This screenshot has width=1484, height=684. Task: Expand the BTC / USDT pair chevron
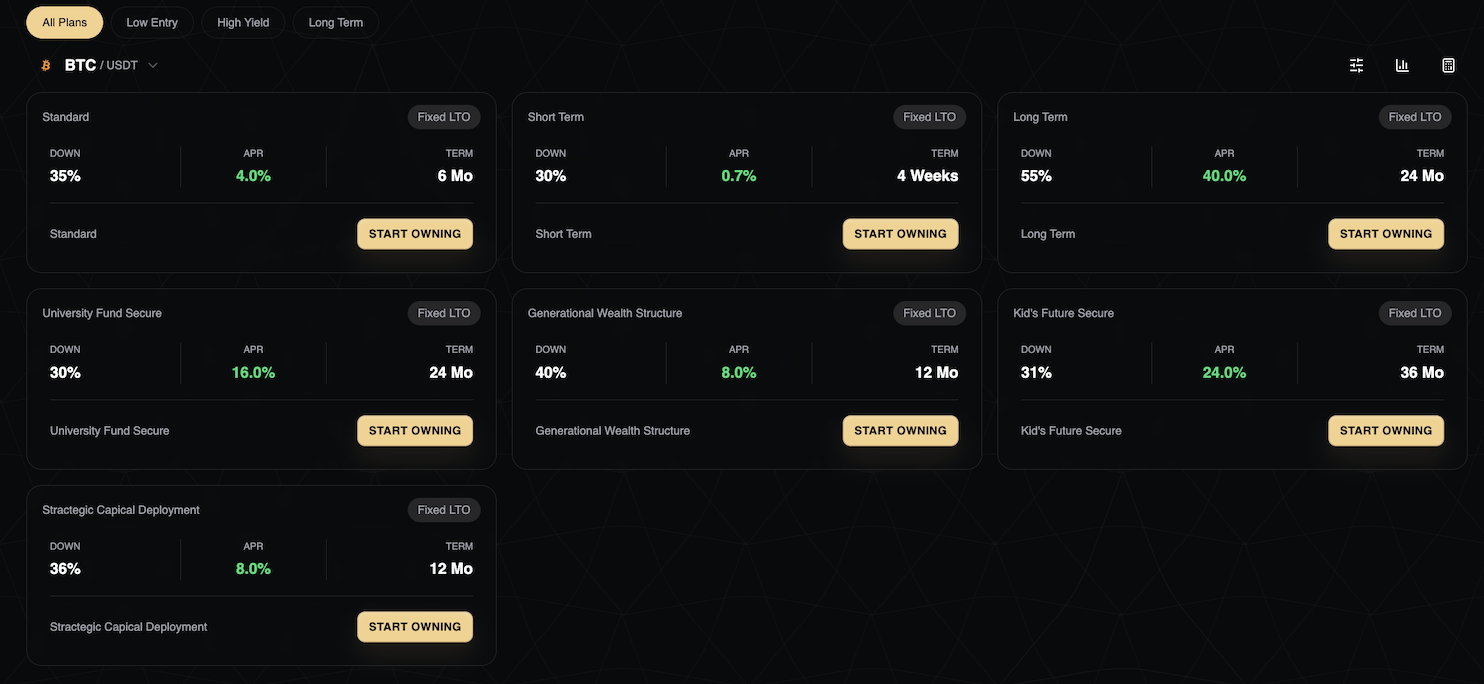click(153, 66)
